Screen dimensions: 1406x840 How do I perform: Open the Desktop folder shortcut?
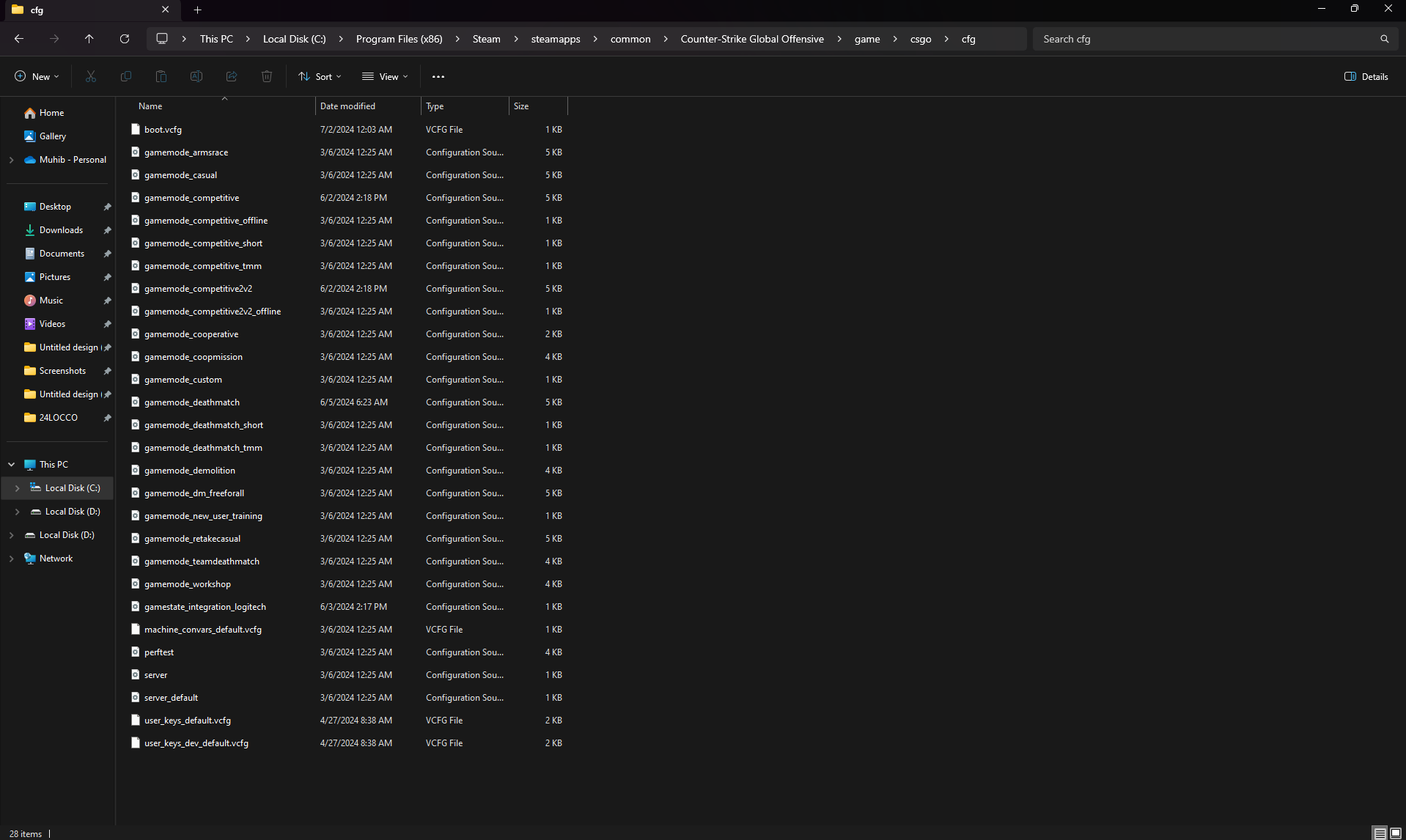(55, 207)
